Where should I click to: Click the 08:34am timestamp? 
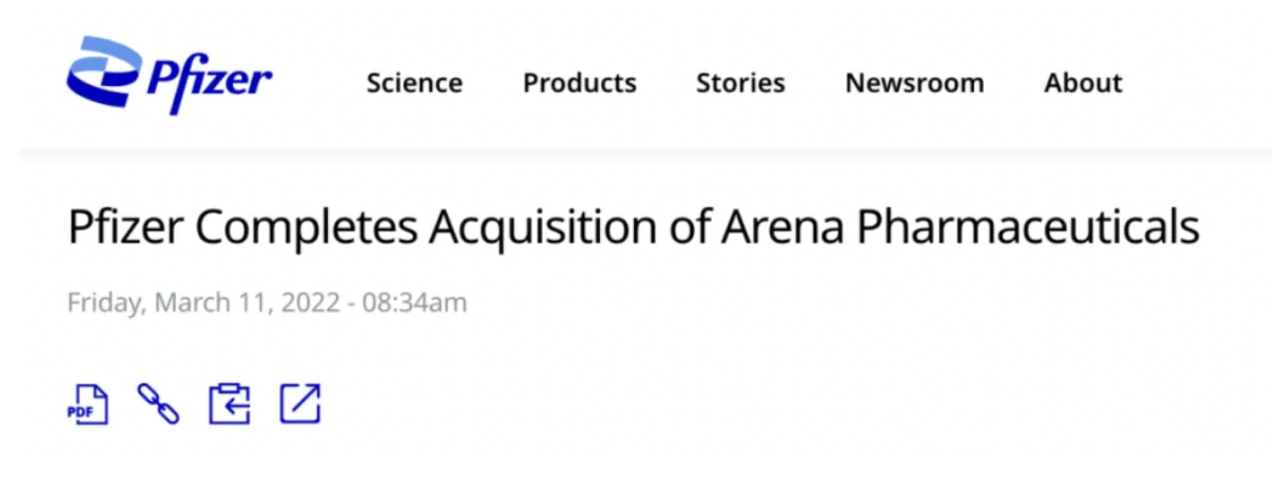click(x=414, y=302)
